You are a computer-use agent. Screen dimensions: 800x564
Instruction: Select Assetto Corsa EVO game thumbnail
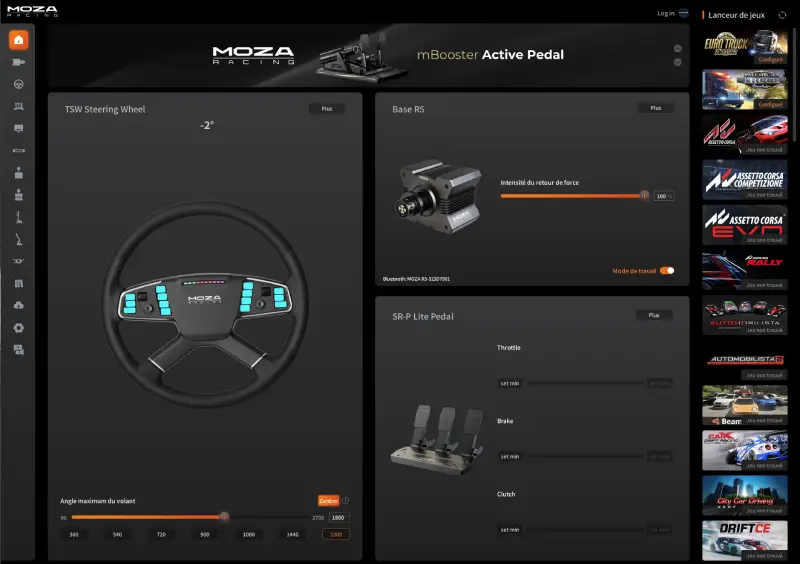pos(744,225)
